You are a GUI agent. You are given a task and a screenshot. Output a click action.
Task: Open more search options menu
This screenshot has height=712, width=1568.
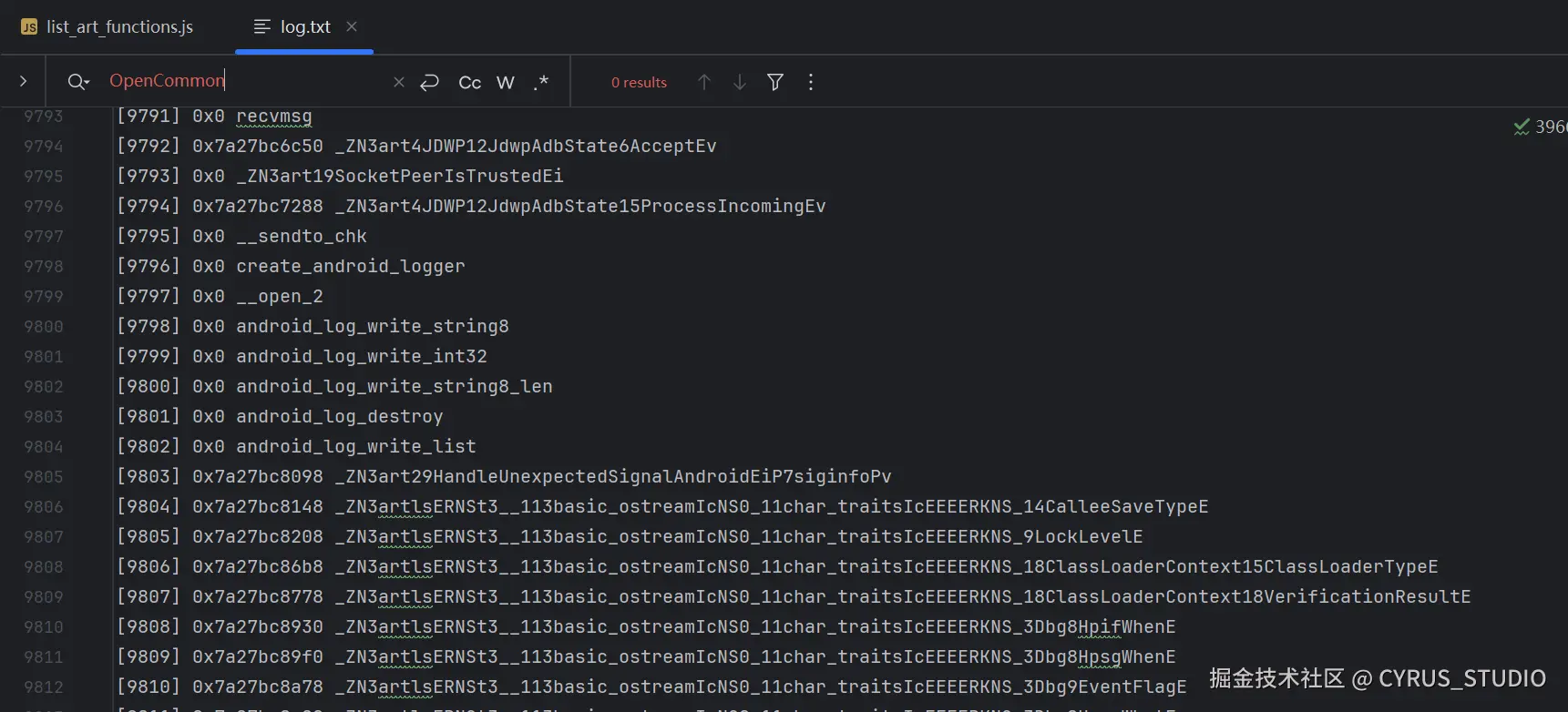(811, 82)
